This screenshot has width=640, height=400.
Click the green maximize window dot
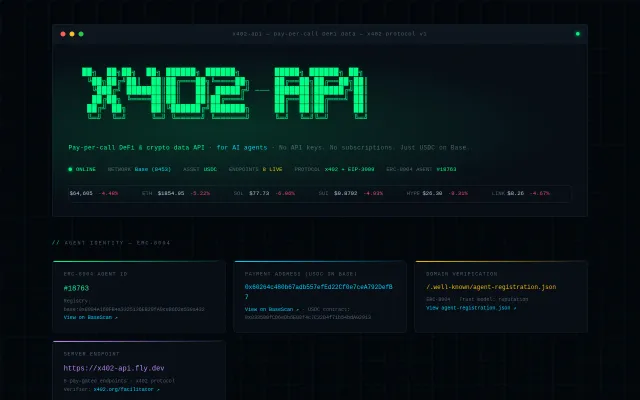coord(81,34)
